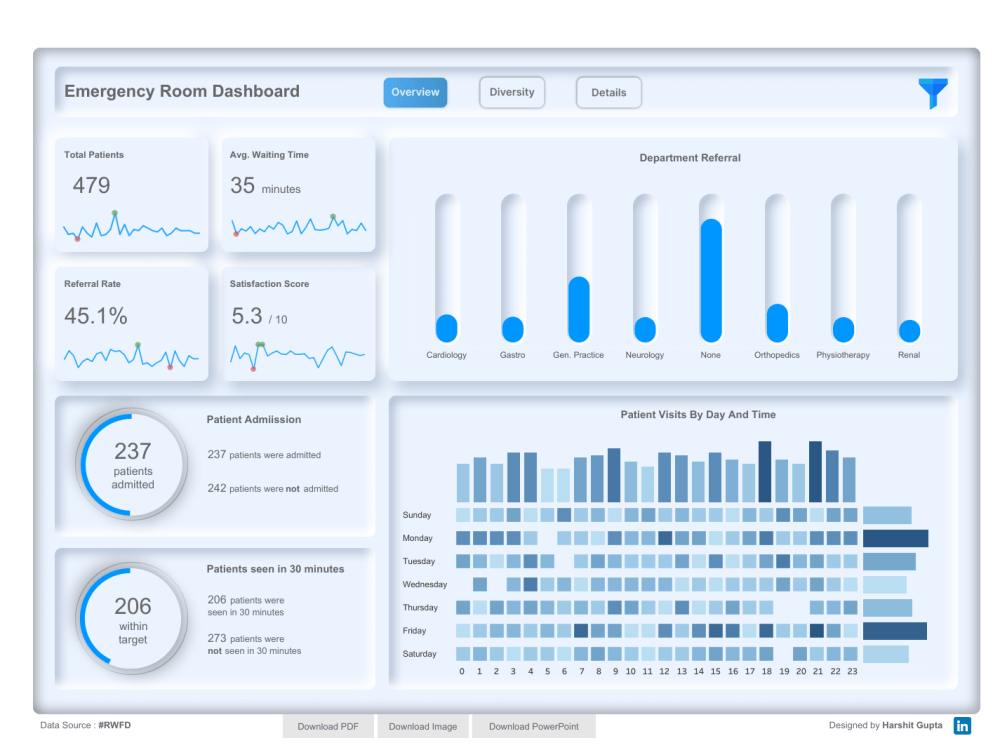The height and width of the screenshot is (750, 1000).
Task: Switch to the Diversity tab
Action: pos(512,92)
